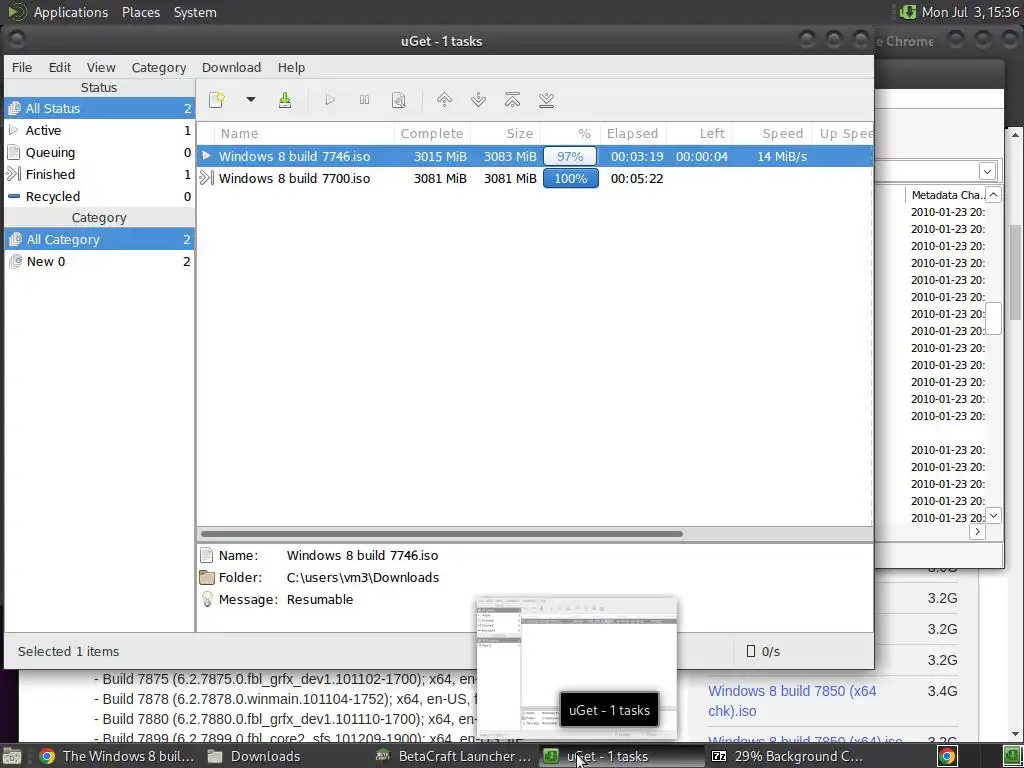Open the Category menu
The image size is (1024, 768).
click(159, 67)
